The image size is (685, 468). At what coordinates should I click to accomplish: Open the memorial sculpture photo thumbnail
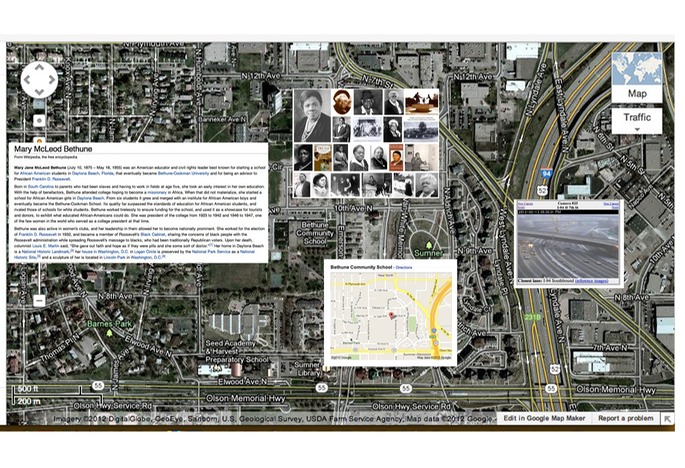[421, 102]
